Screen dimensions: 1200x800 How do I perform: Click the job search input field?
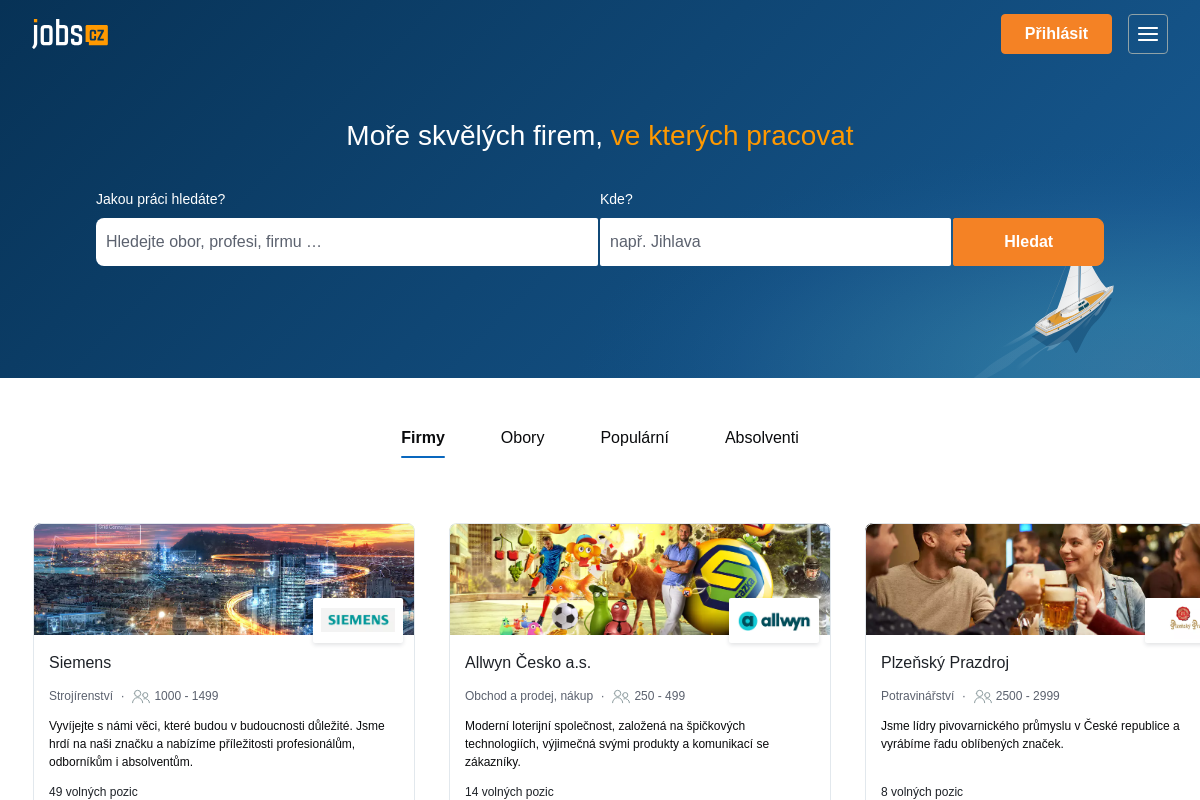click(346, 241)
